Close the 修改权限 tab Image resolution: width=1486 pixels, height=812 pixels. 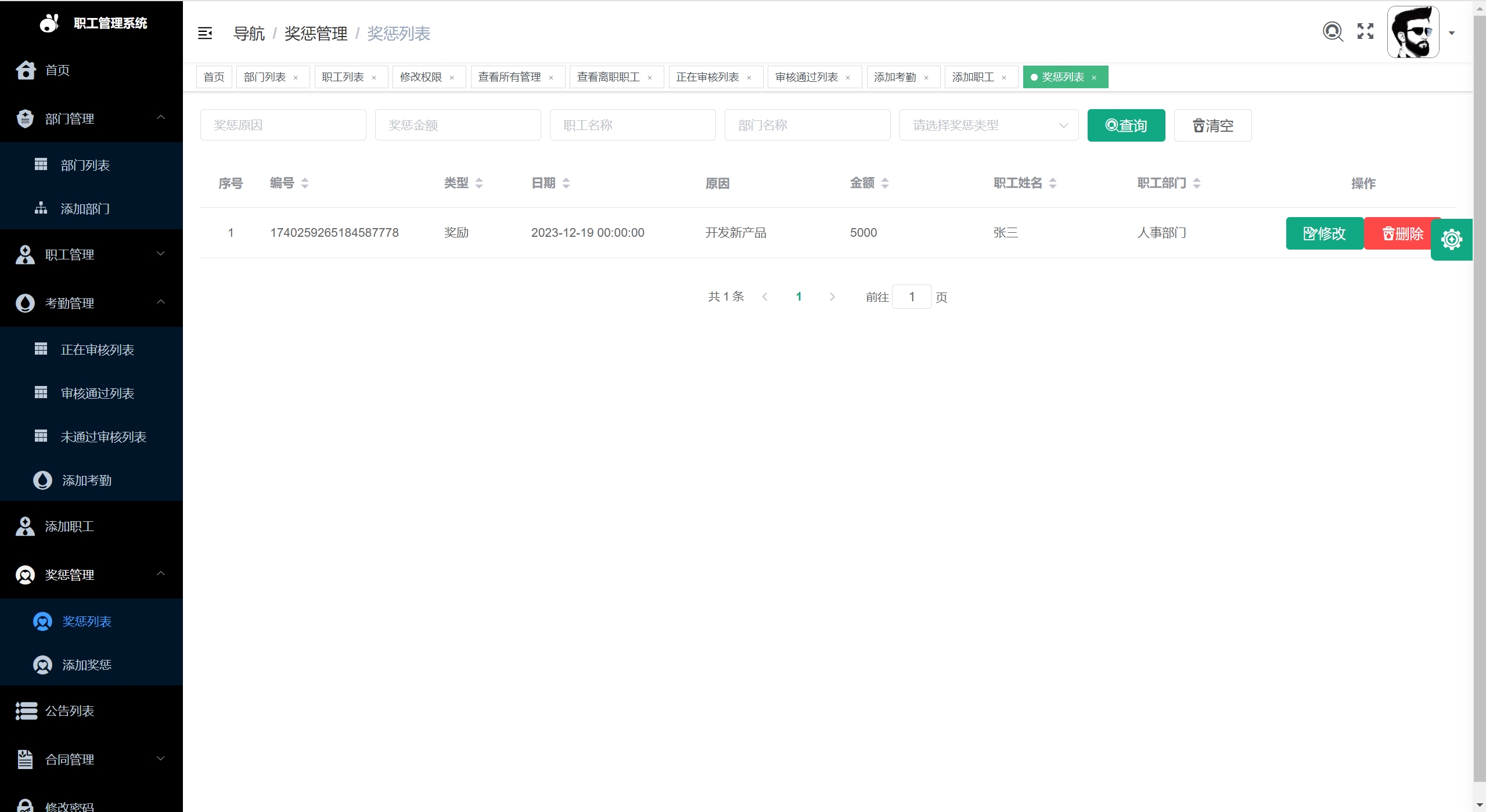pyautogui.click(x=452, y=78)
